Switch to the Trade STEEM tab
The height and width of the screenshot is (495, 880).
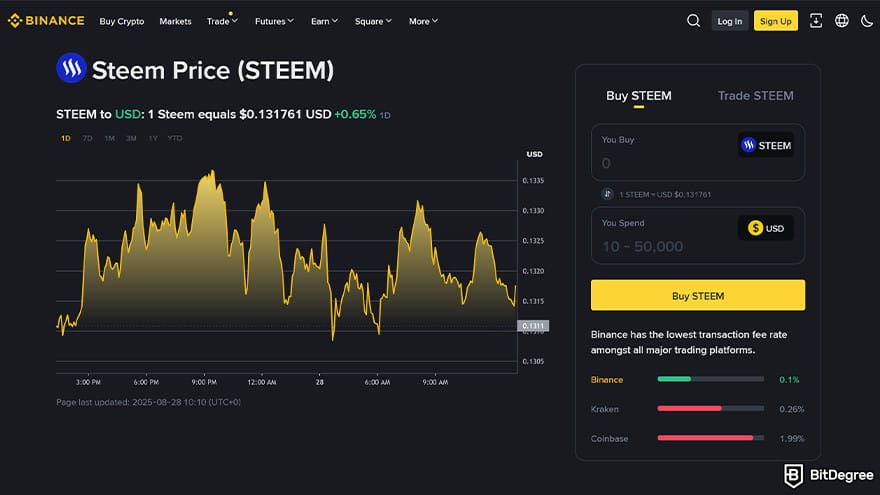click(x=755, y=96)
